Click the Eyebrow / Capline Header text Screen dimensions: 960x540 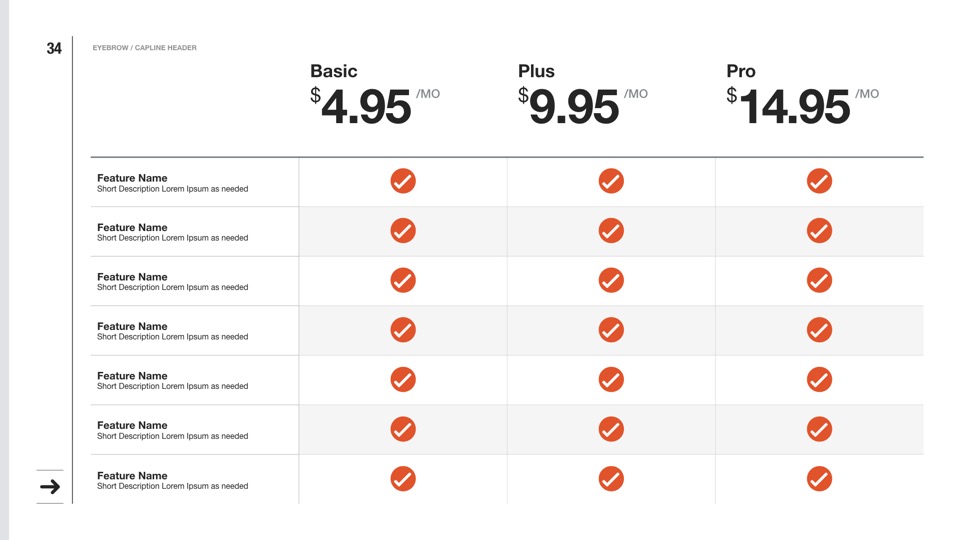tap(144, 48)
